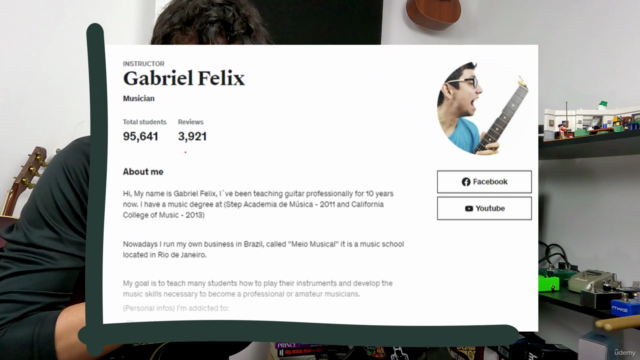The height and width of the screenshot is (360, 640).
Task: Click the faded "My goal is to teach" paragraph
Action: click(x=258, y=289)
